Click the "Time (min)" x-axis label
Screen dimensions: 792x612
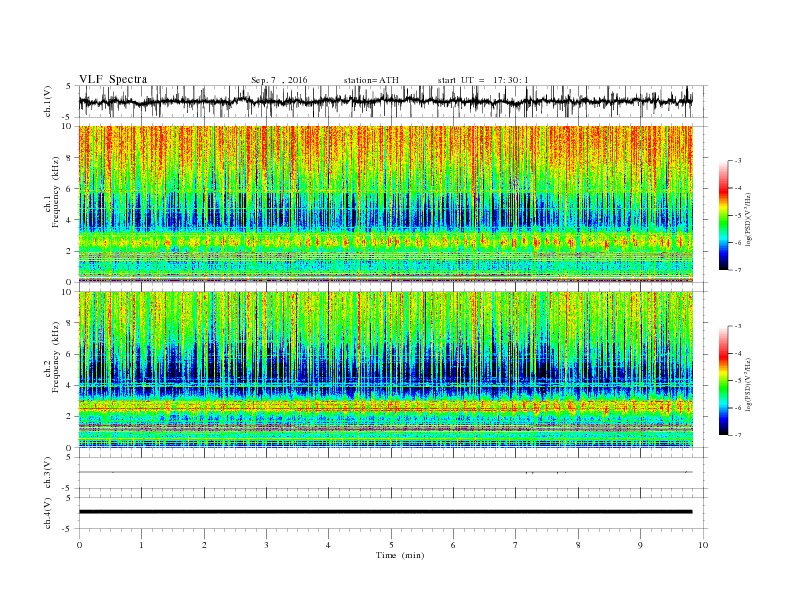click(400, 555)
